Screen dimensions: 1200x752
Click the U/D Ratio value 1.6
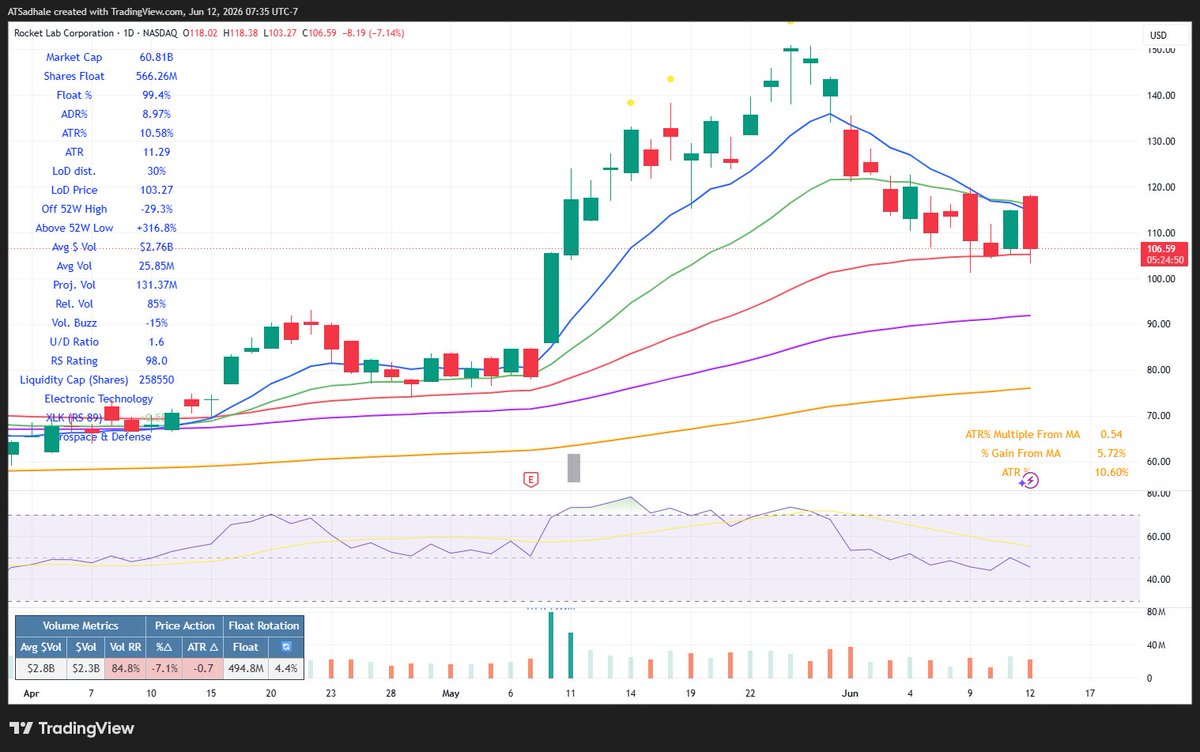156,342
